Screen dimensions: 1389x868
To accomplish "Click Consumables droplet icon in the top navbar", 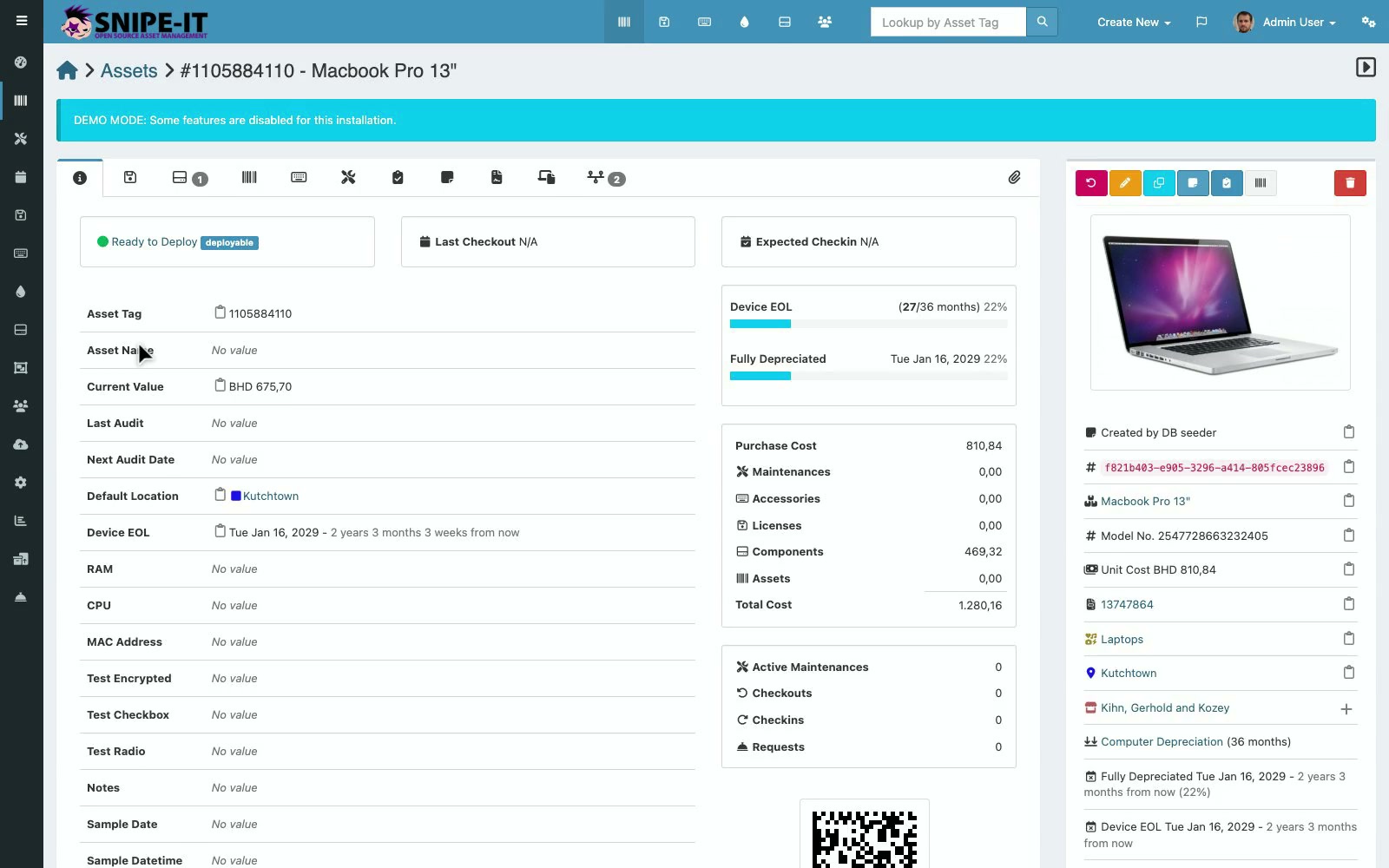I will coord(744,22).
